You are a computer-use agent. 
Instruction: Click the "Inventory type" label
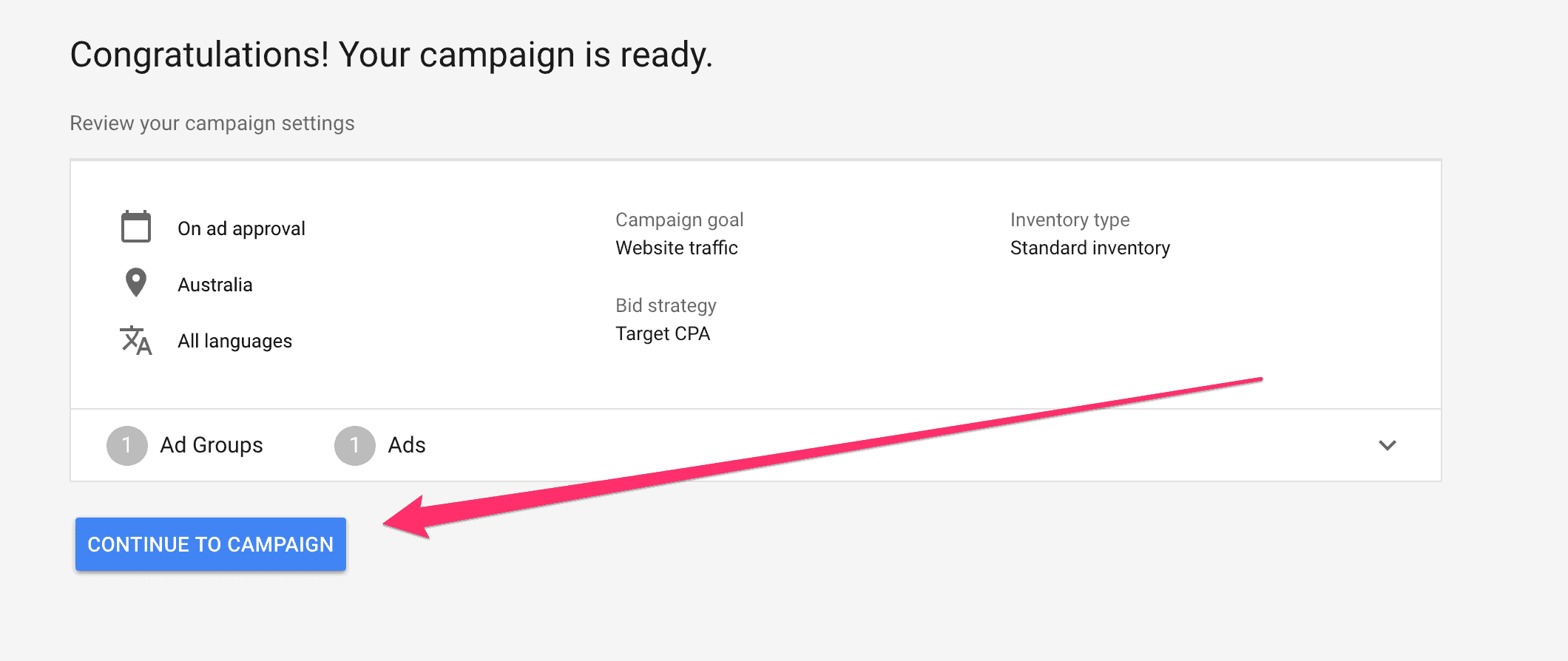(1070, 220)
